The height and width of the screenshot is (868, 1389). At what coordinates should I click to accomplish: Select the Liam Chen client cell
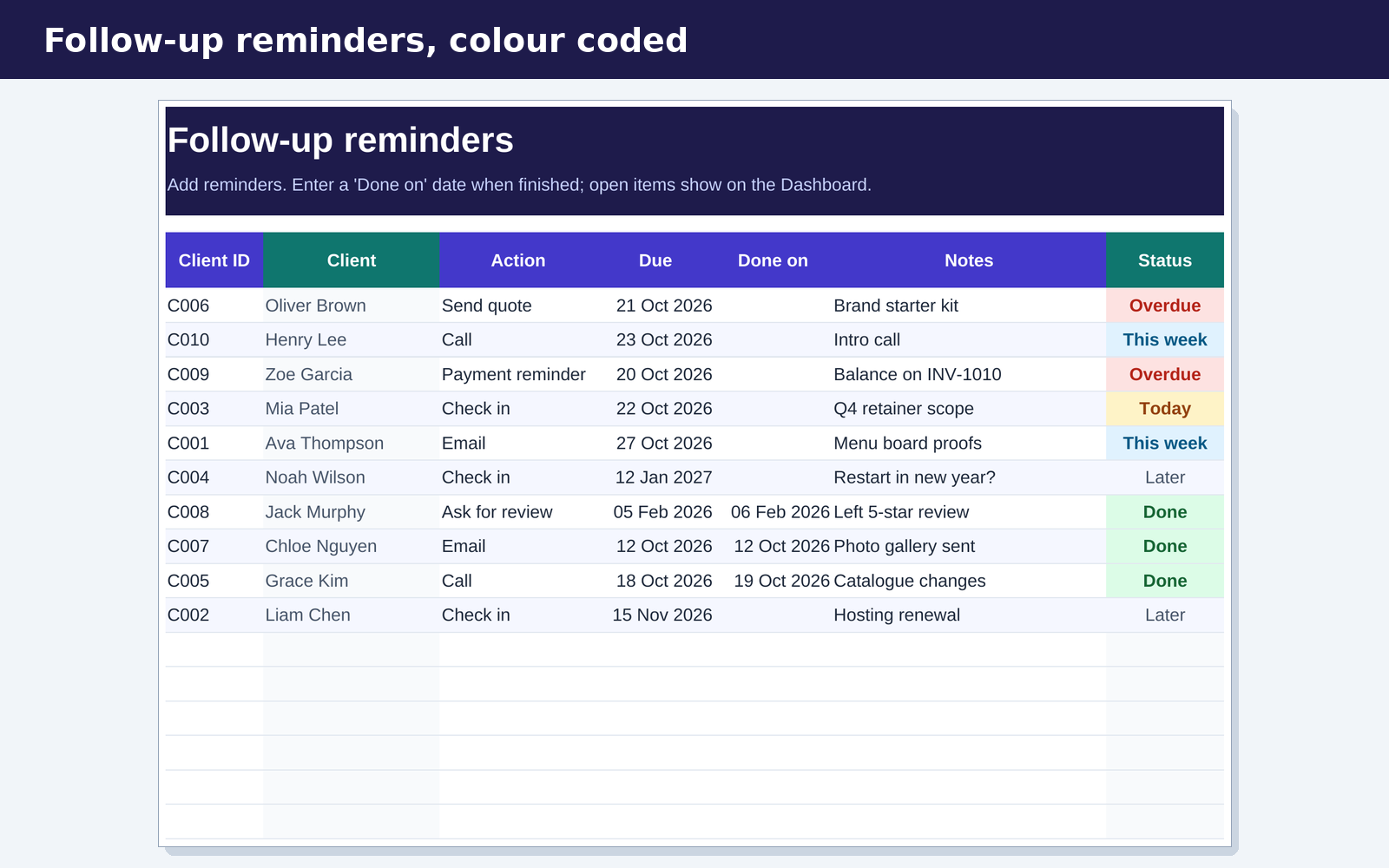352,615
